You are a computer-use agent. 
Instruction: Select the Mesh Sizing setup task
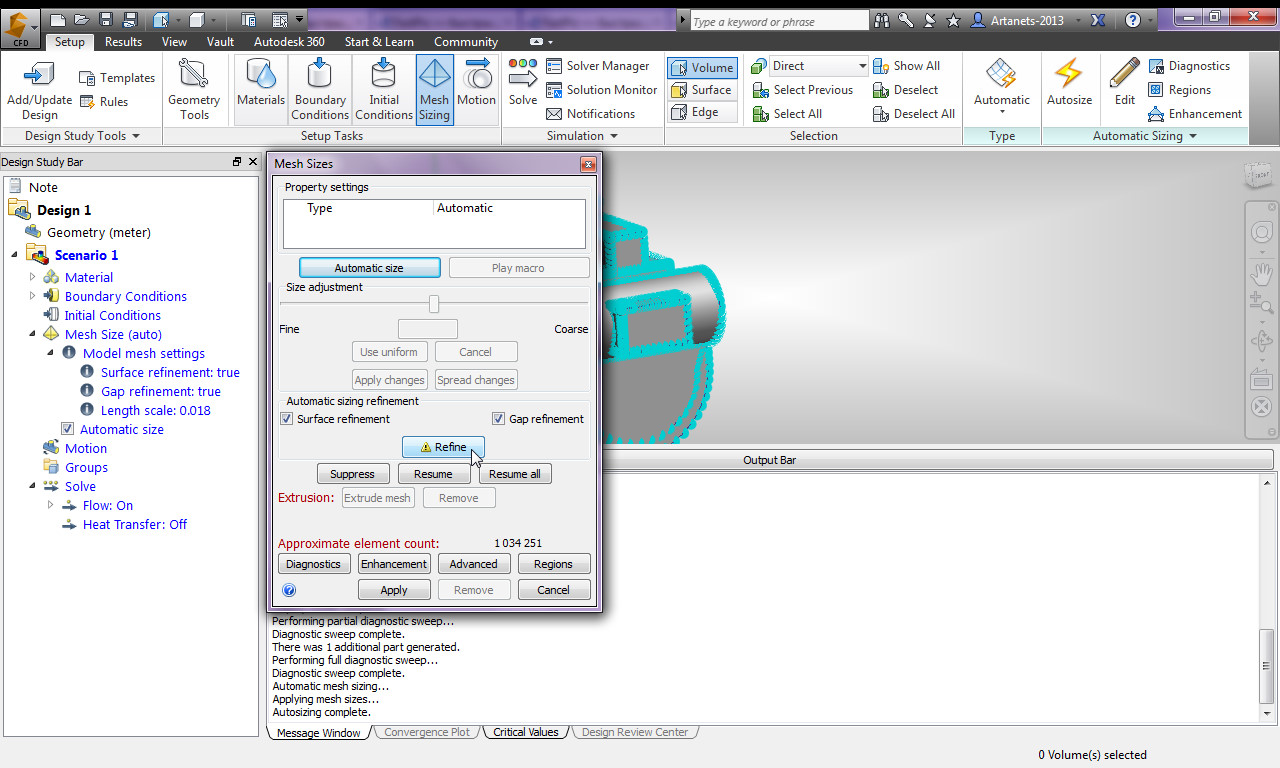point(434,89)
